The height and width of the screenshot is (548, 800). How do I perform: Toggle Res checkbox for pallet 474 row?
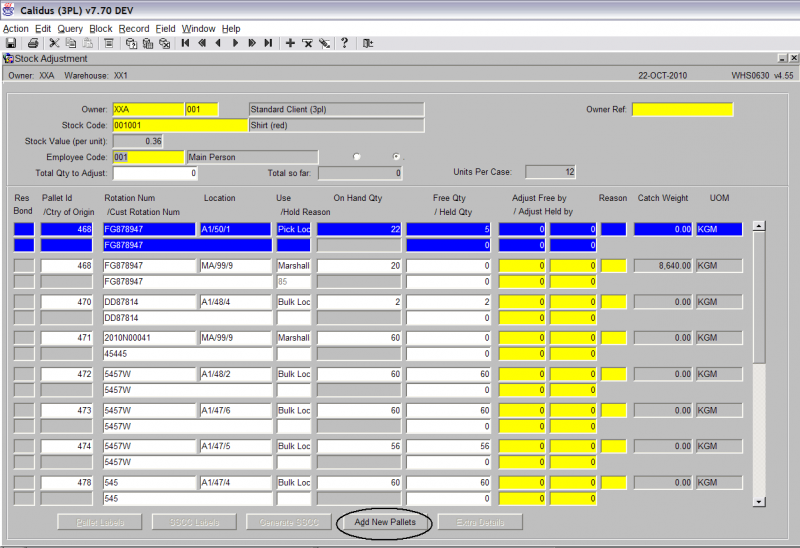click(24, 446)
